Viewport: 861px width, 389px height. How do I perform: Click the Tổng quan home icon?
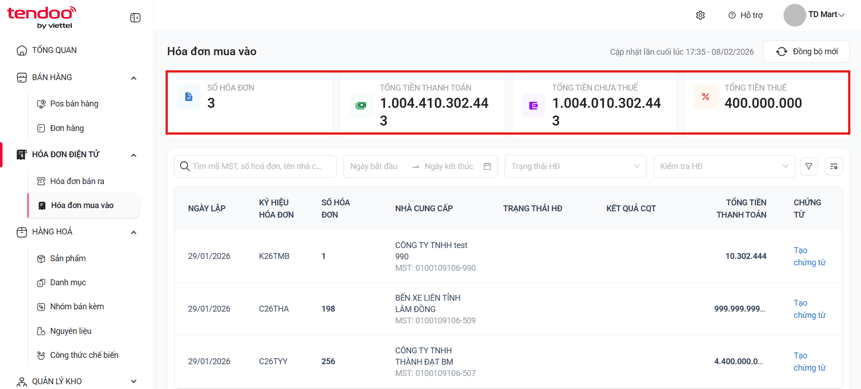click(21, 51)
